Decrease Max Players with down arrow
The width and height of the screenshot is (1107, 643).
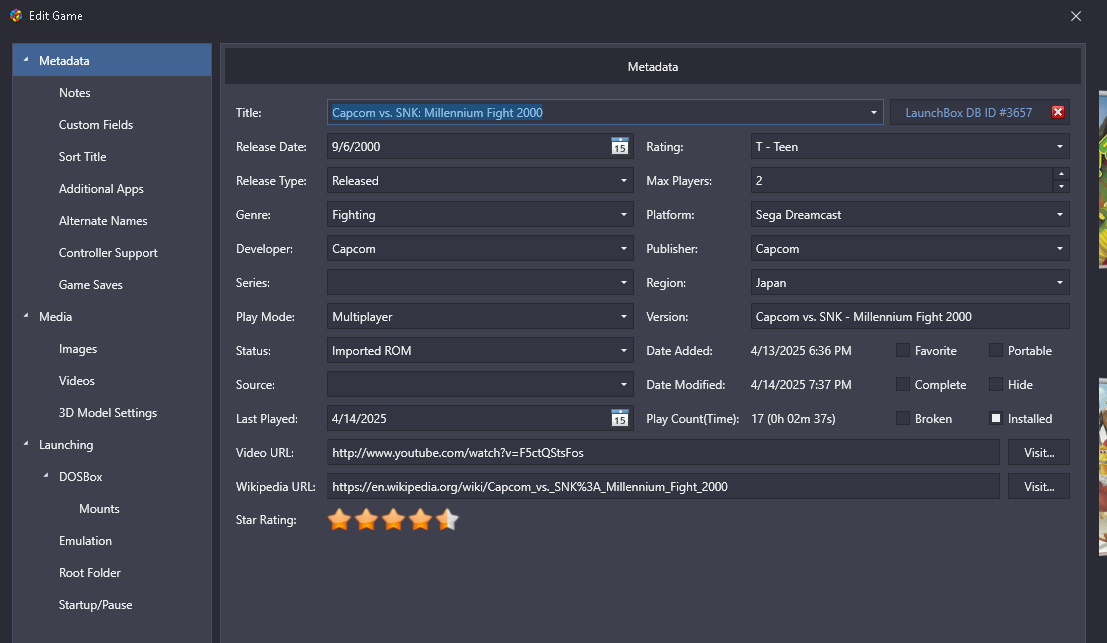click(1060, 187)
